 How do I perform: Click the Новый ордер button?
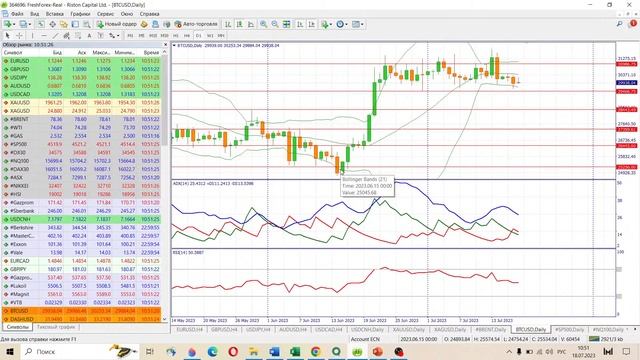click(x=117, y=24)
